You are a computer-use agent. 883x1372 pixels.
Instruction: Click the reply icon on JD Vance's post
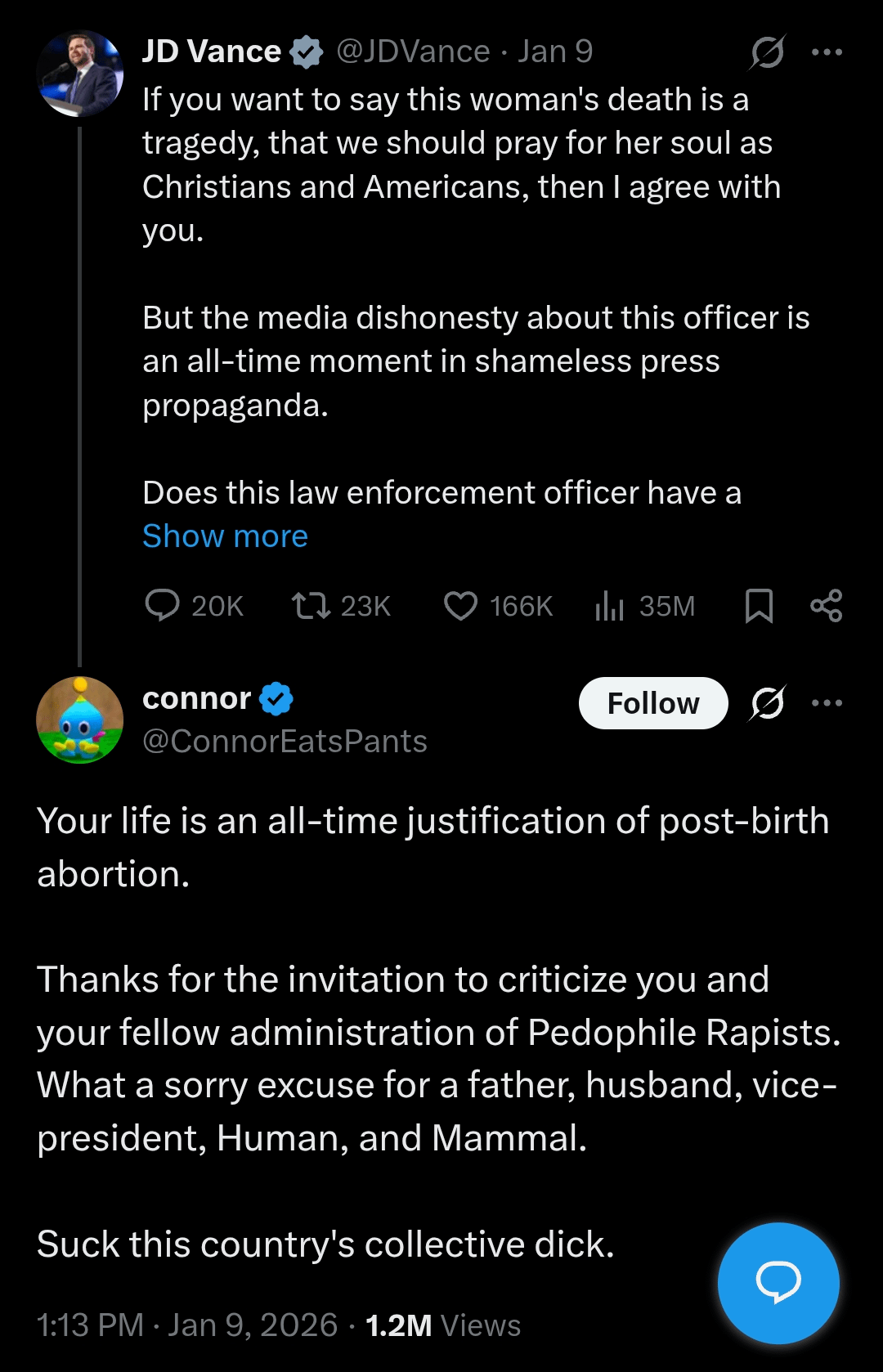pos(162,606)
